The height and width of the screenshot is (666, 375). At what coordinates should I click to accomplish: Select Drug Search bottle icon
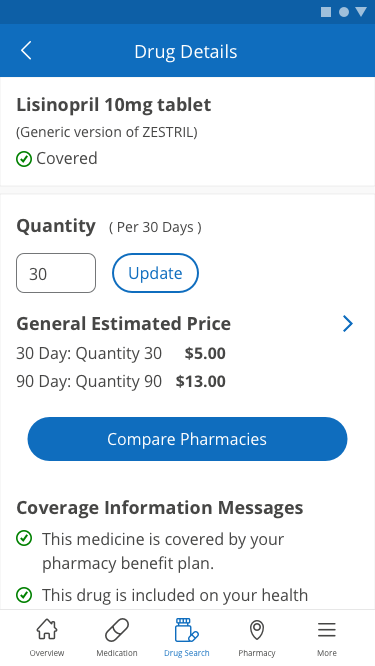(186, 630)
